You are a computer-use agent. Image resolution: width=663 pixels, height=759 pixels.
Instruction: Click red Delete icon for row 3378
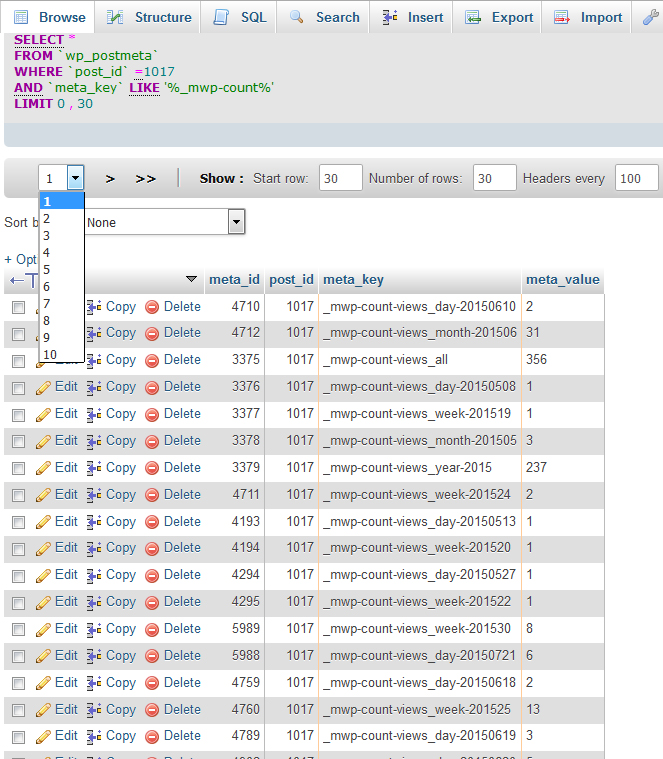coord(152,441)
